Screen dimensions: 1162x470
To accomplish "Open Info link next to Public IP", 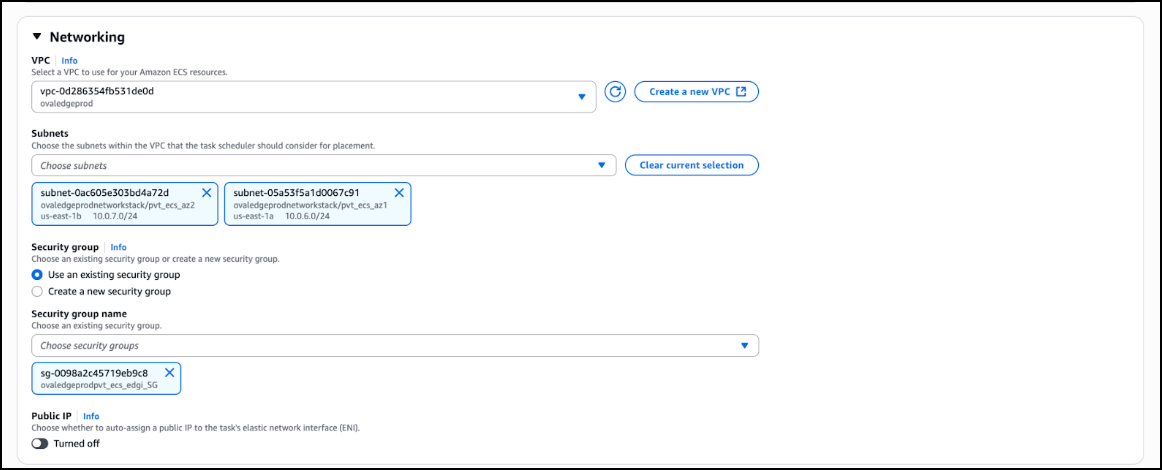I will tap(91, 416).
